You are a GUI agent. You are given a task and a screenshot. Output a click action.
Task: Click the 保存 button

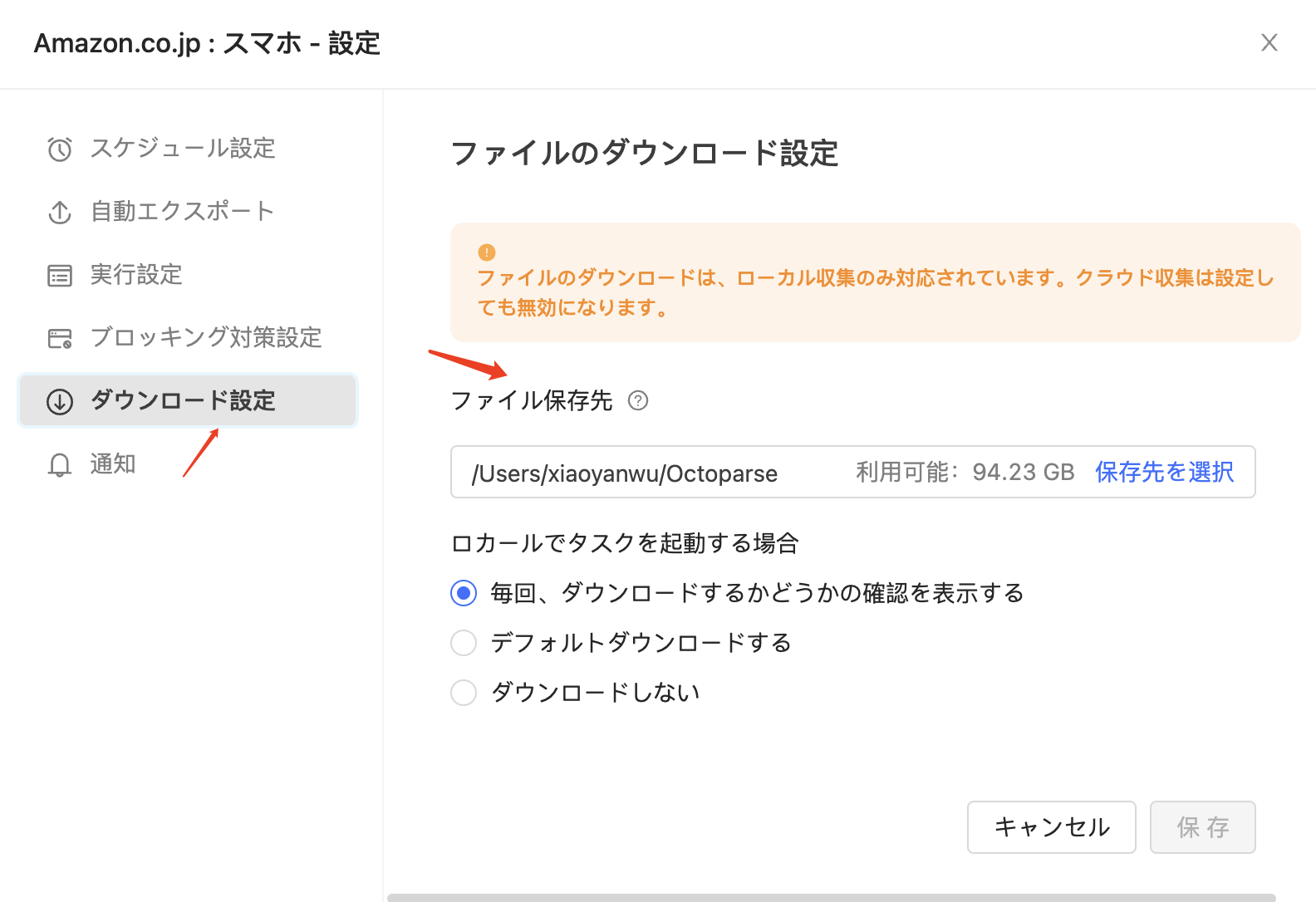(x=1203, y=827)
